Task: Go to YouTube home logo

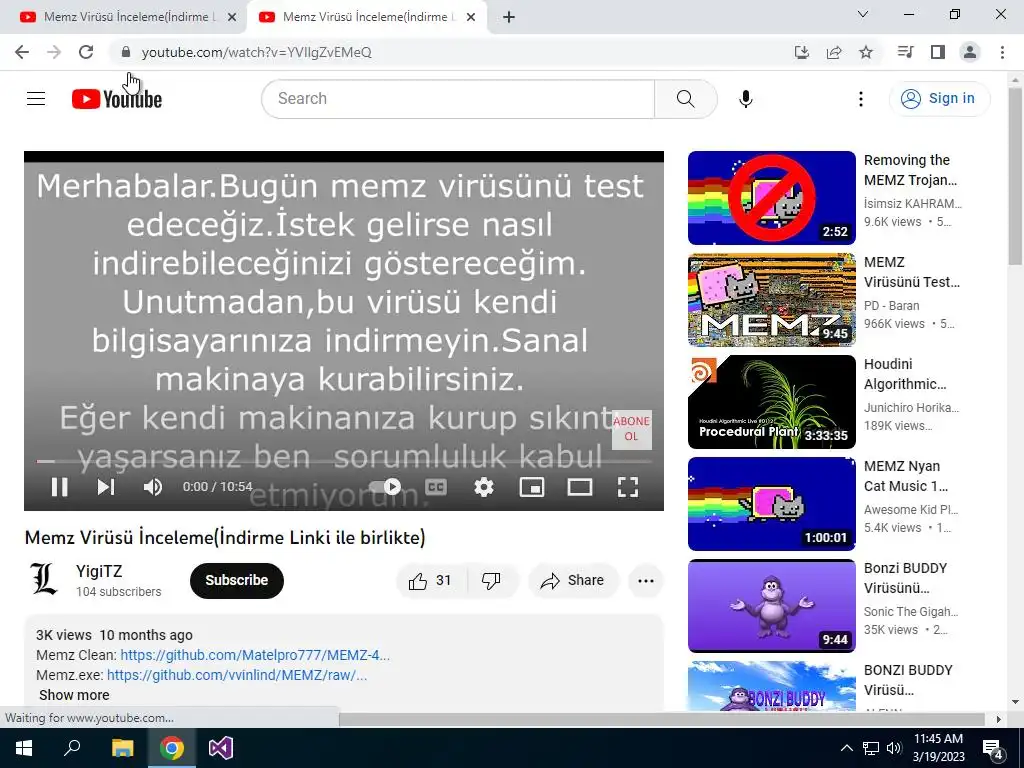Action: coord(117,99)
